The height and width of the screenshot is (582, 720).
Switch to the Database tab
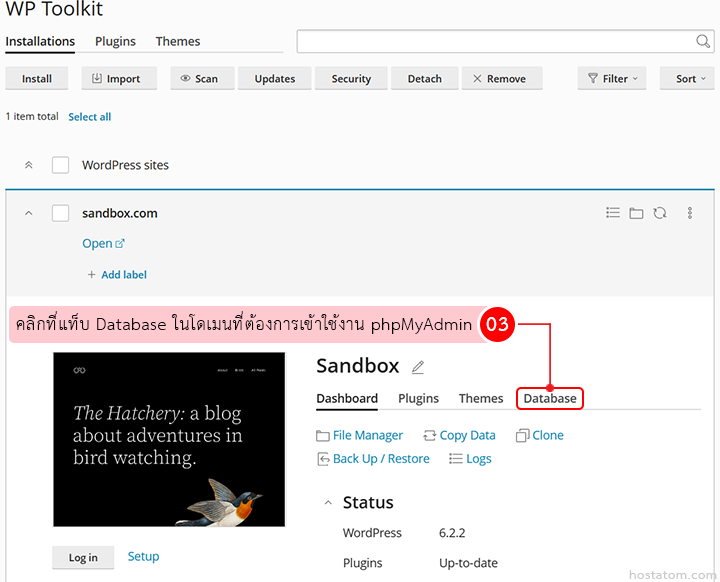point(550,398)
